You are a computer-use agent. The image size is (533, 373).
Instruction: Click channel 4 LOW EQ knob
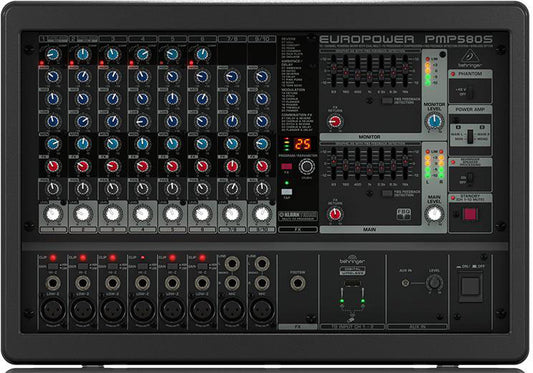142,121
